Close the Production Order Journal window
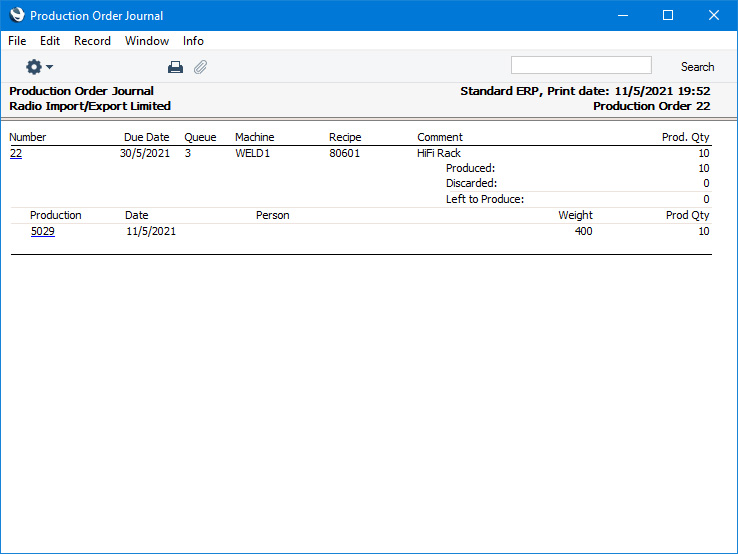This screenshot has height=554, width=738. (713, 15)
